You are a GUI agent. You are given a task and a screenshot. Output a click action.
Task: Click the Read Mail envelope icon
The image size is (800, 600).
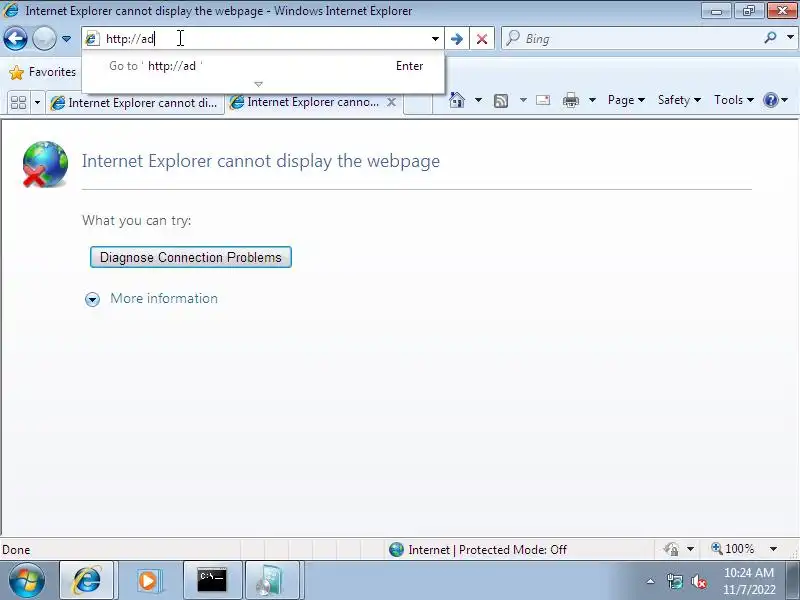pyautogui.click(x=543, y=100)
